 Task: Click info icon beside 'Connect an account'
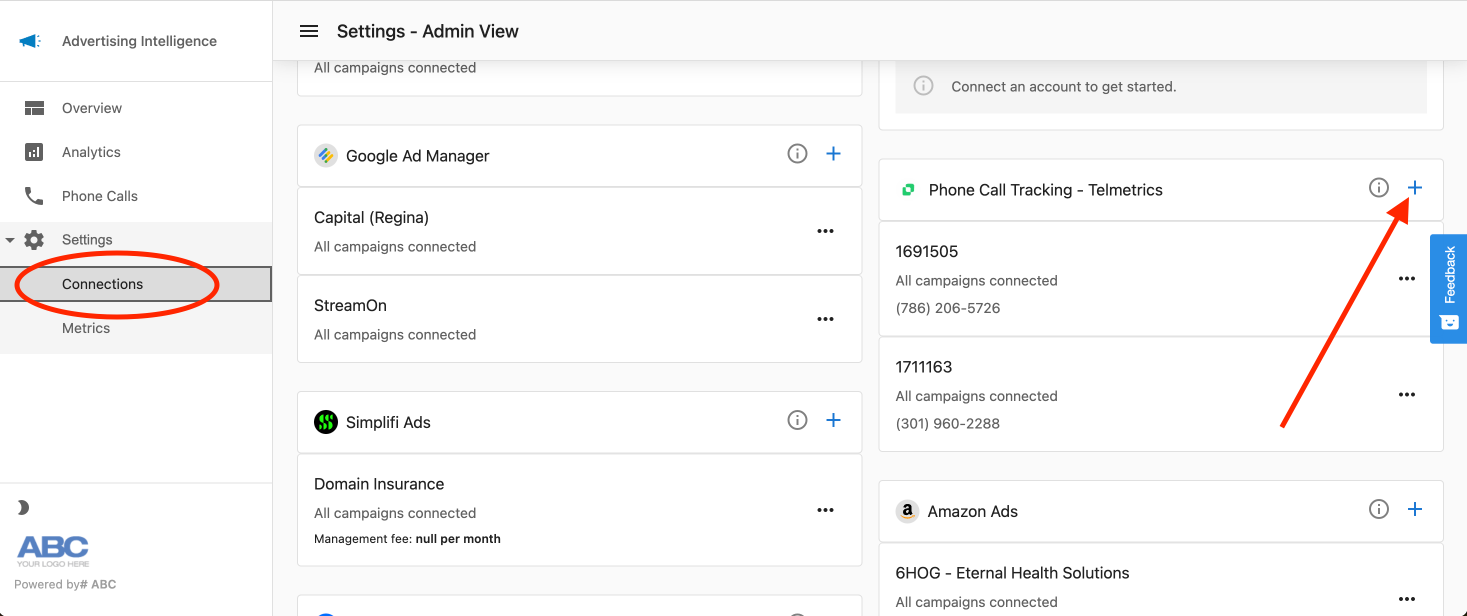click(923, 86)
